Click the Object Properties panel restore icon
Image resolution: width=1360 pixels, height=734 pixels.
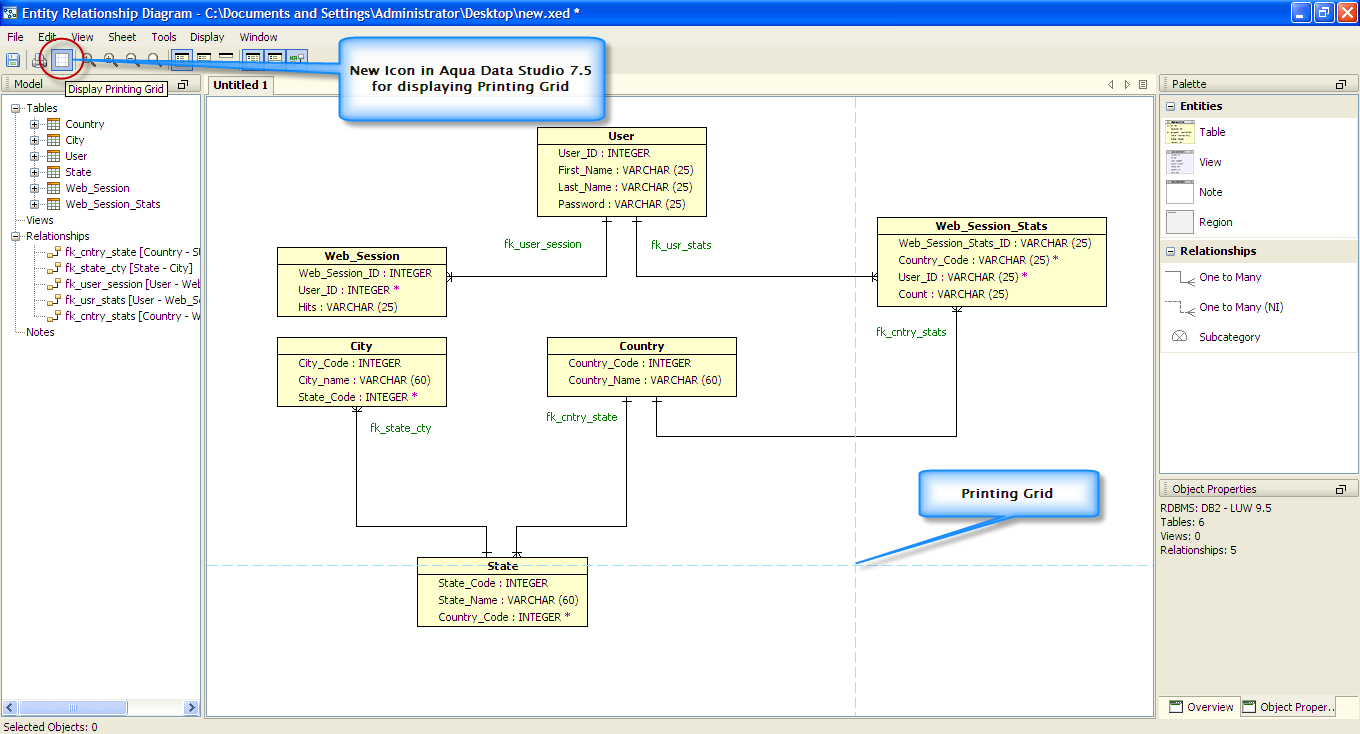pyautogui.click(x=1340, y=489)
